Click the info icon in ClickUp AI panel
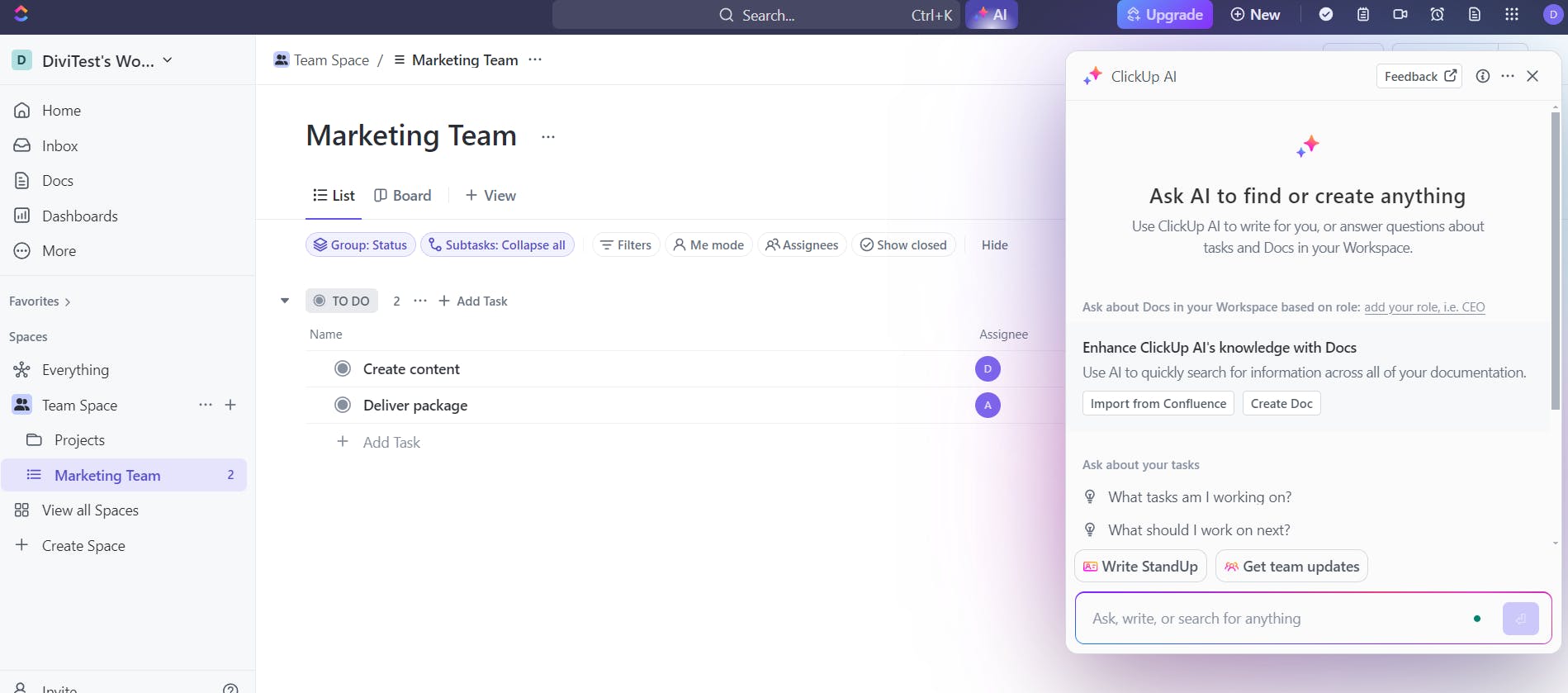The width and height of the screenshot is (1568, 693). pyautogui.click(x=1483, y=76)
